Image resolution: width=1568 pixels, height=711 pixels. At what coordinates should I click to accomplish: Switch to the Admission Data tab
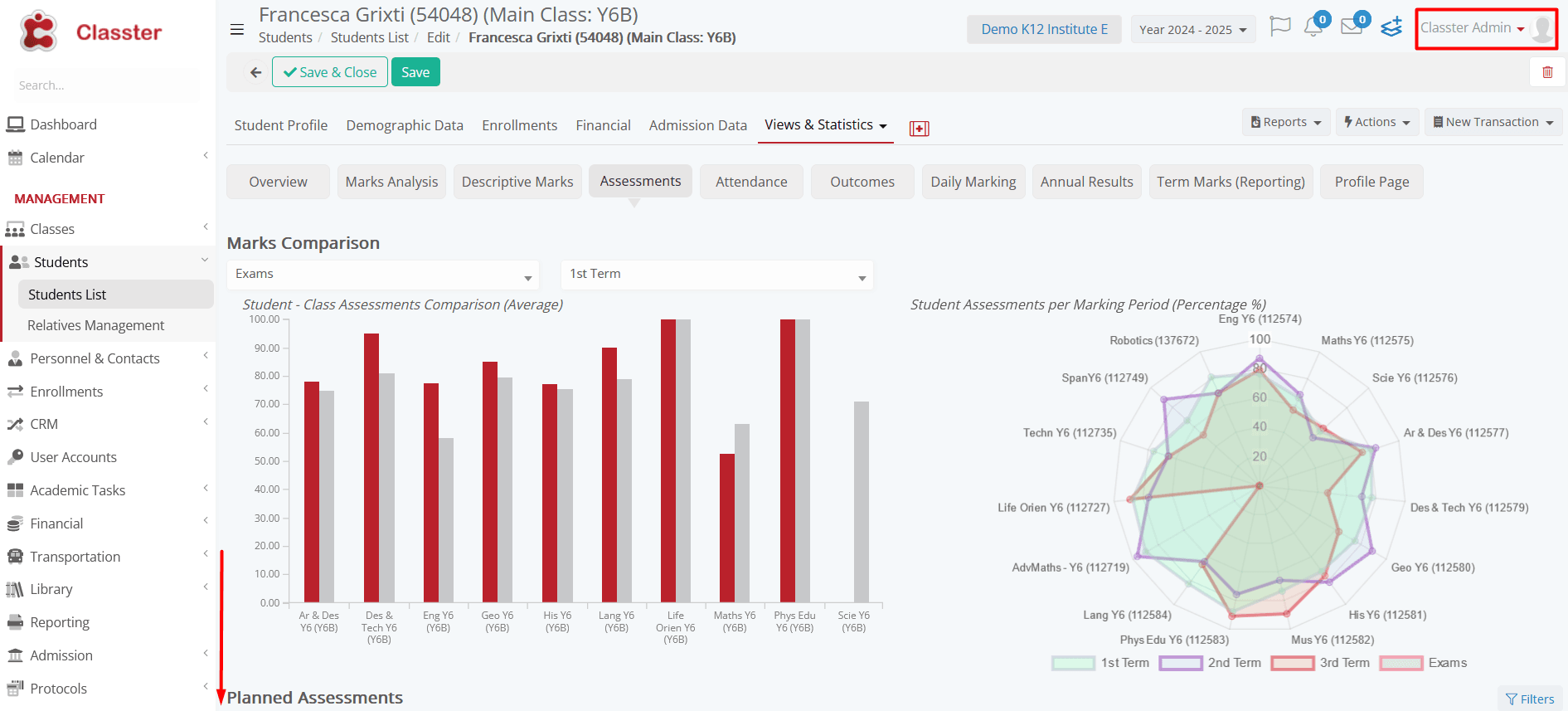coord(698,125)
